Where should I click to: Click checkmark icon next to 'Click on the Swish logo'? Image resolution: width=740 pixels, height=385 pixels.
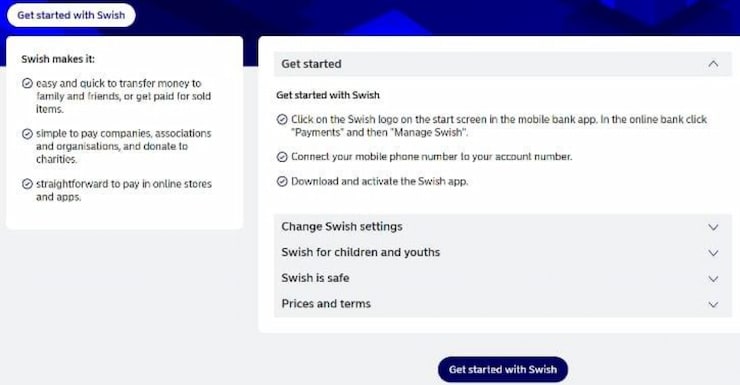click(282, 119)
